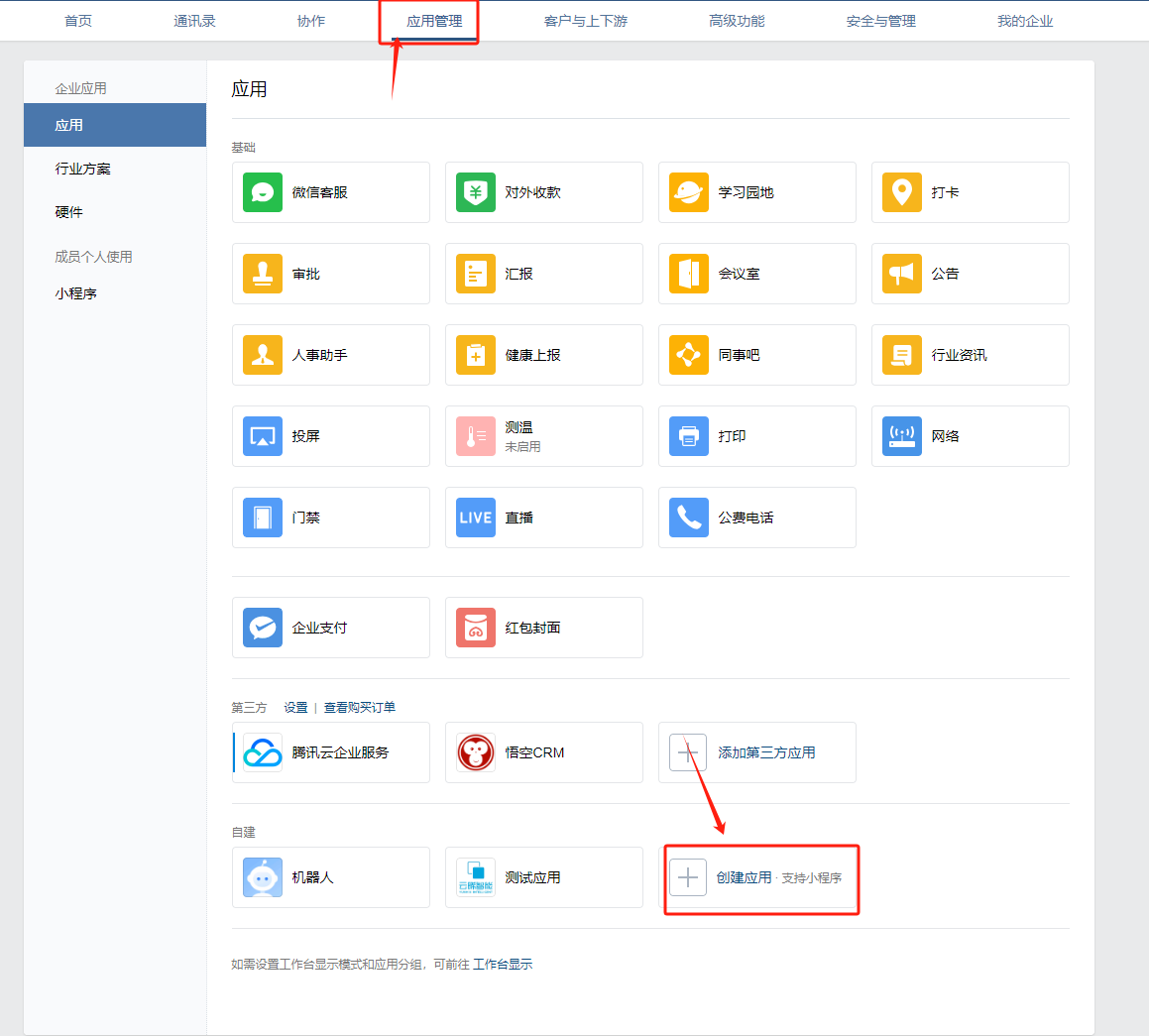Click the 创建应用 plus button
This screenshot has width=1149, height=1036.
click(x=688, y=877)
